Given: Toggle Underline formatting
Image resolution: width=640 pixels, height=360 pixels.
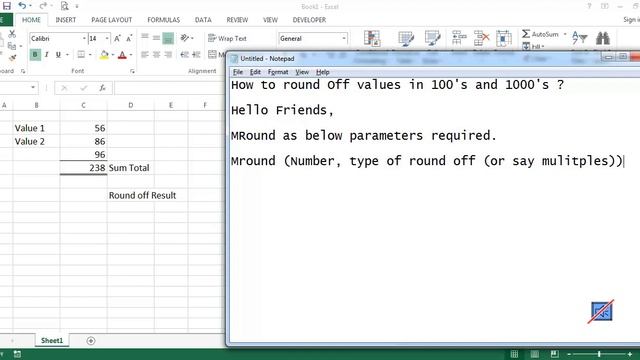Looking at the screenshot, I should pyautogui.click(x=58, y=54).
